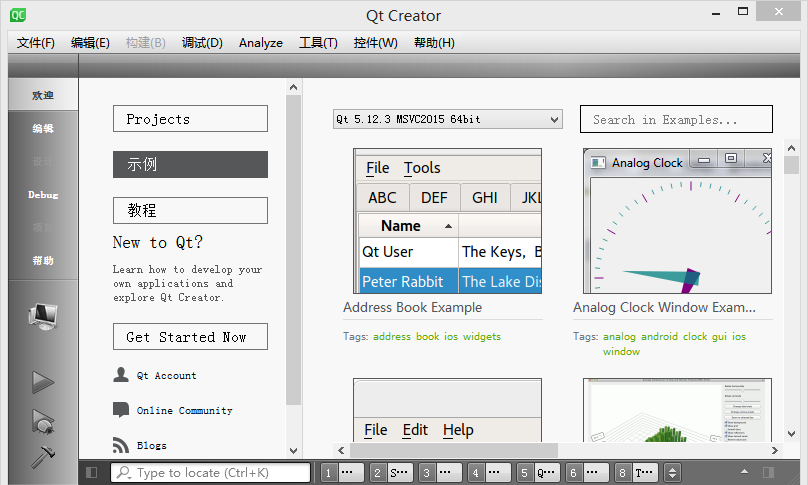Click the 'clock' tag
808x485 pixels.
(695, 337)
